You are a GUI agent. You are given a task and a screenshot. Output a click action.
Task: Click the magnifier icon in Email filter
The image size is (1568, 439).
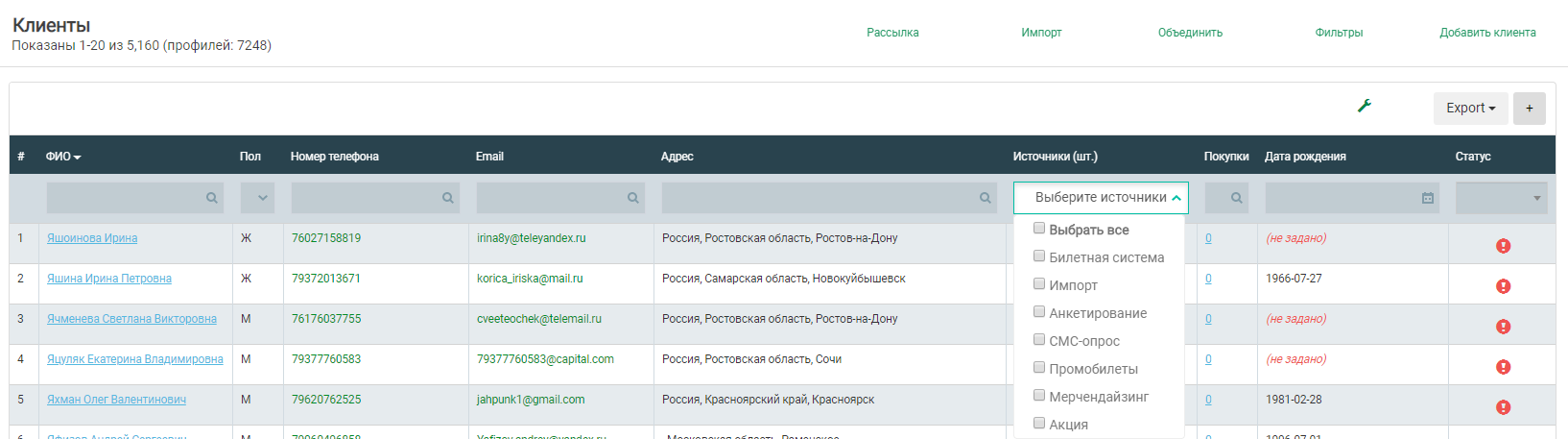[632, 198]
